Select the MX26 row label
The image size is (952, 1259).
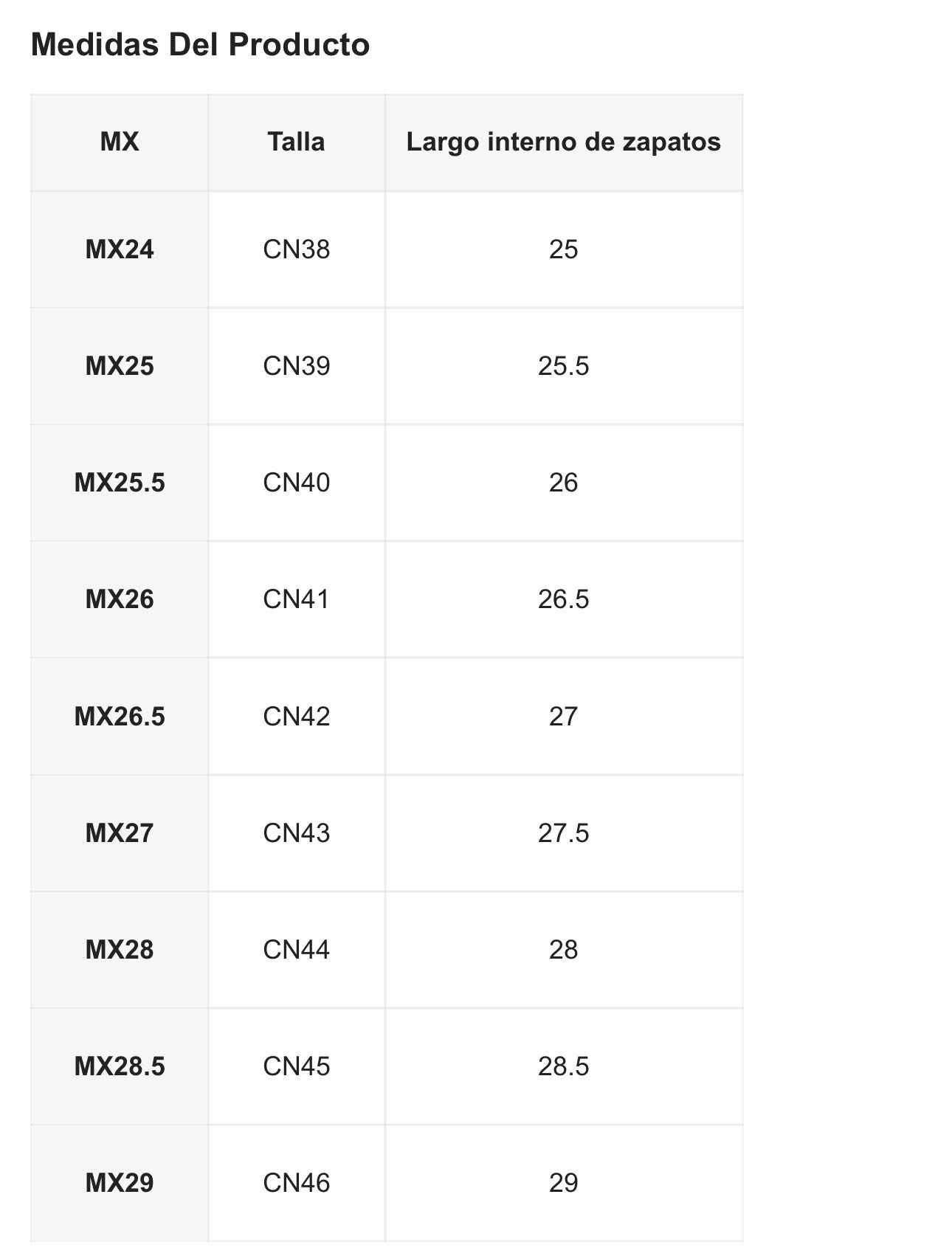tap(120, 599)
